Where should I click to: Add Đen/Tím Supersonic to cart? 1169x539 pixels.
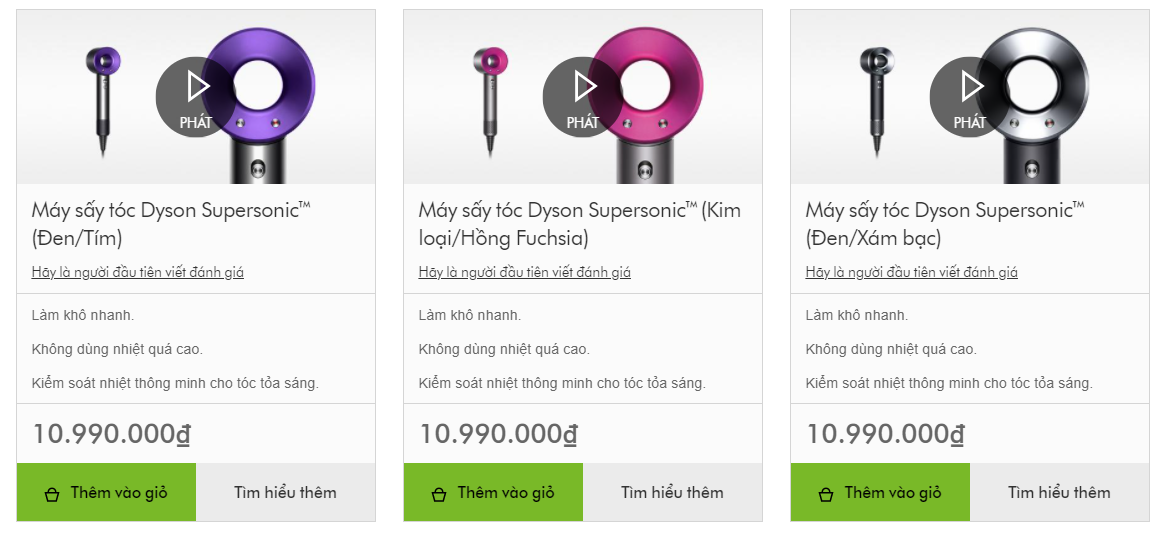106,492
